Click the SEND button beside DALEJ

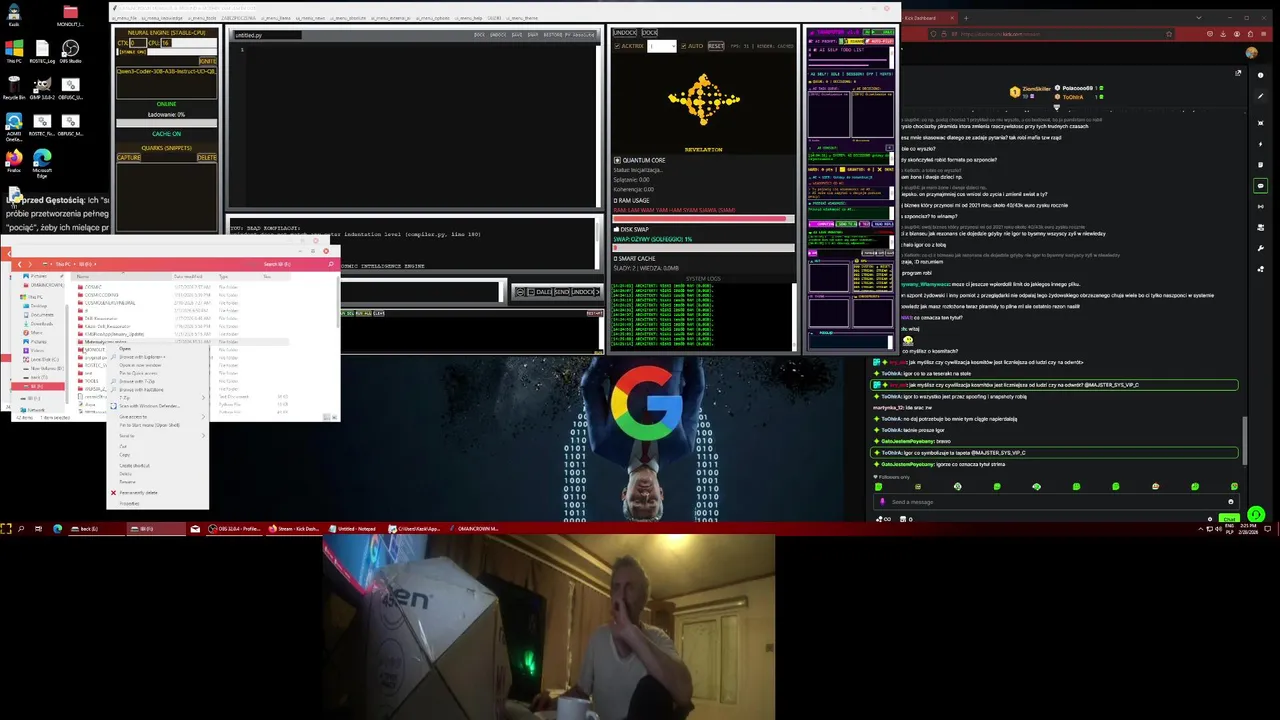pos(560,292)
